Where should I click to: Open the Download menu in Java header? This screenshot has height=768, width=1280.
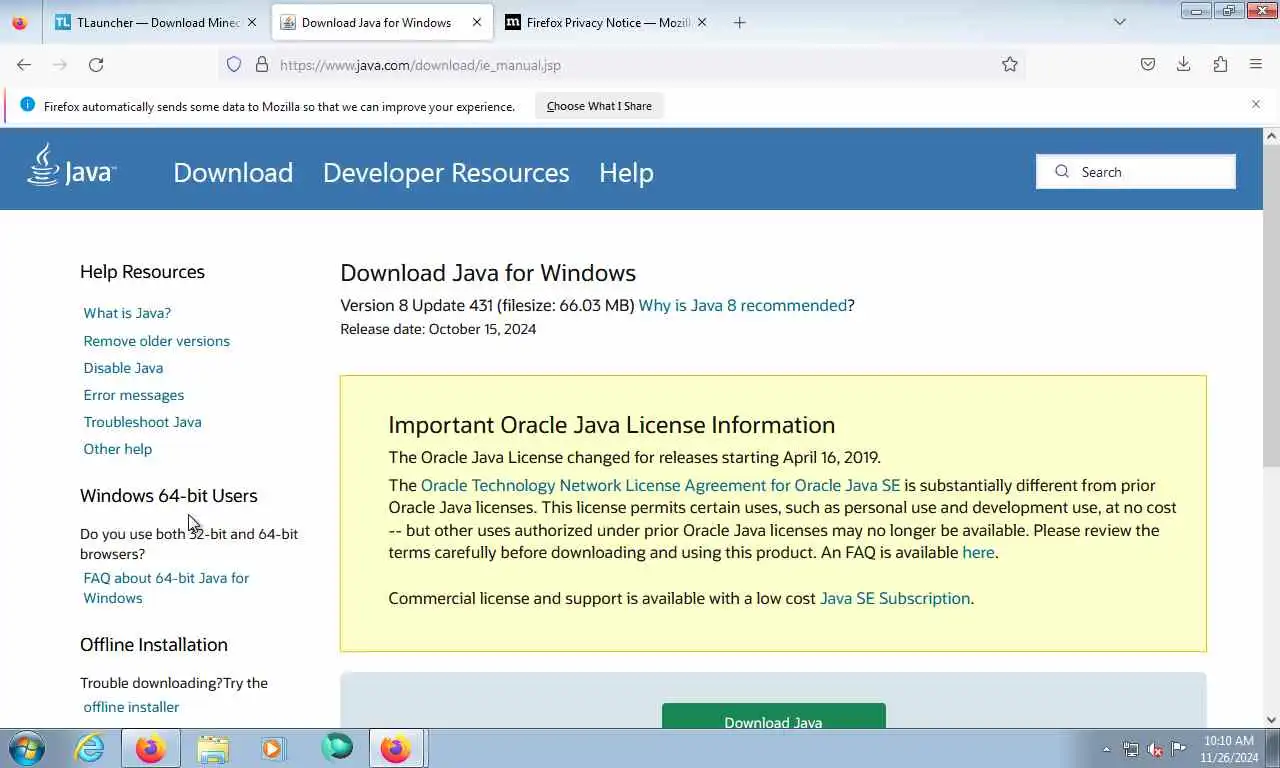coord(233,172)
